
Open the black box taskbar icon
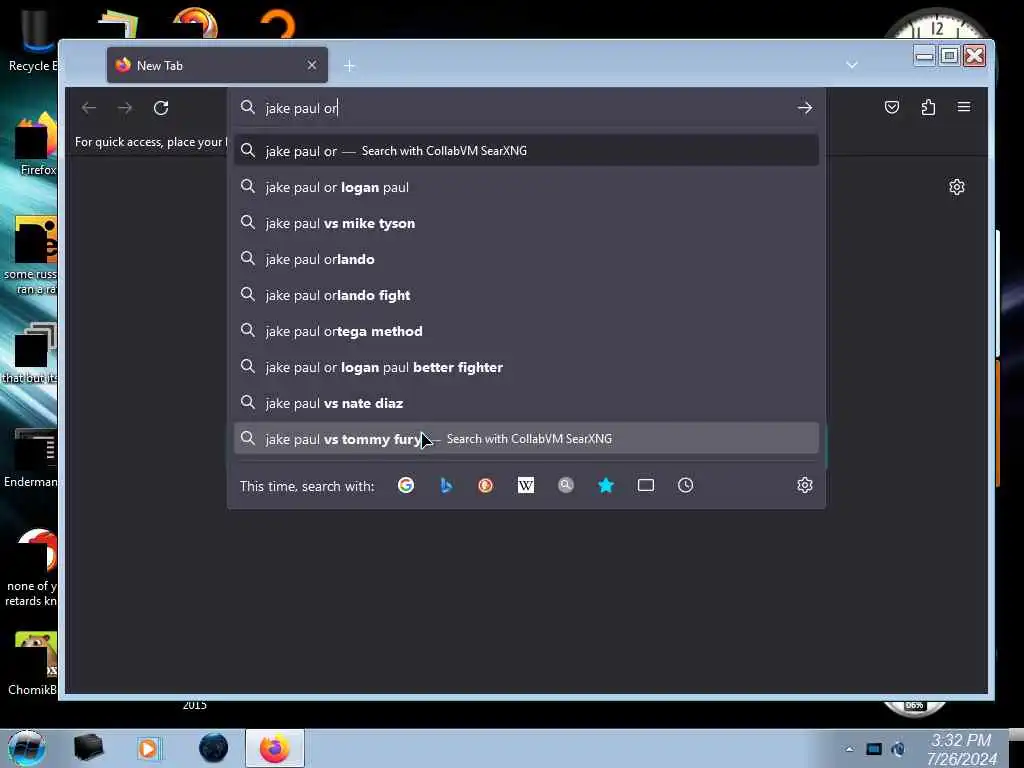click(88, 748)
